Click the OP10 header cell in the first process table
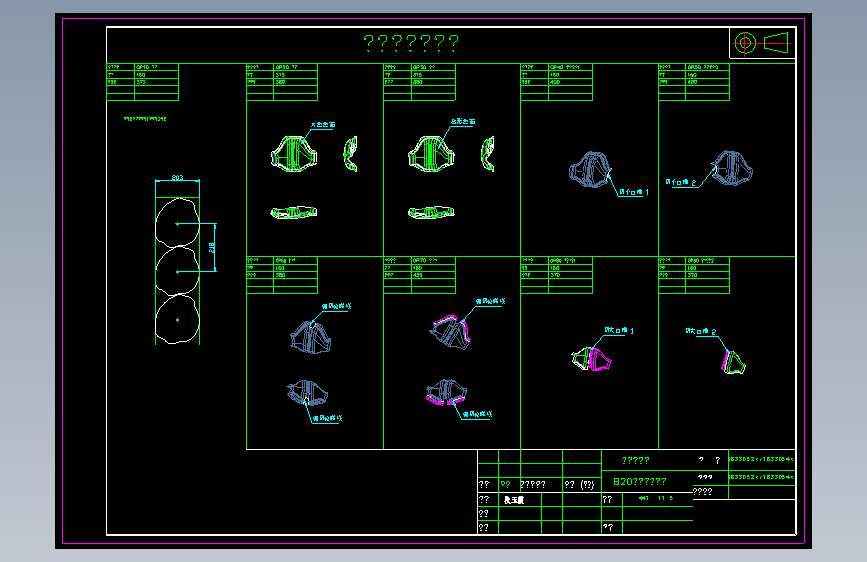The height and width of the screenshot is (562, 867). (156, 67)
